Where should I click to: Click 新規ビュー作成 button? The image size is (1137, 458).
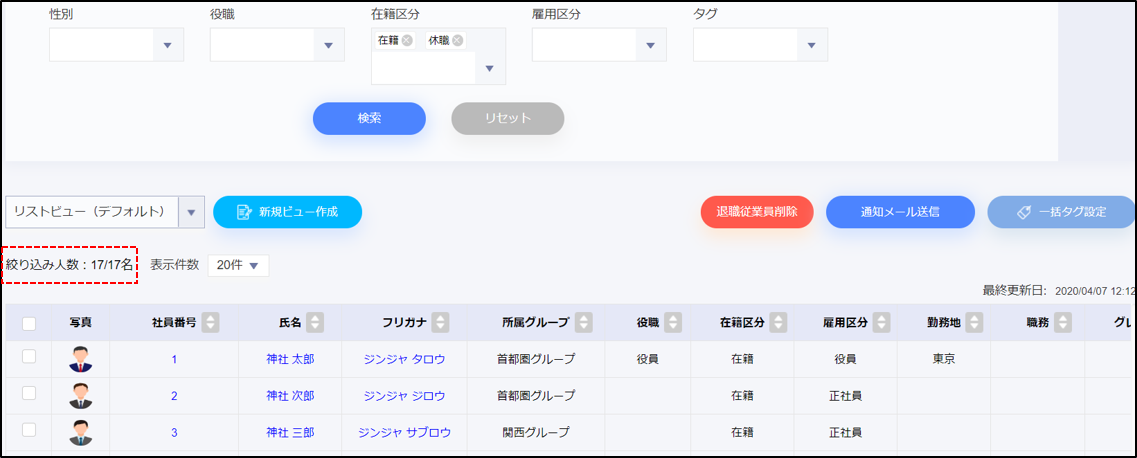(287, 212)
